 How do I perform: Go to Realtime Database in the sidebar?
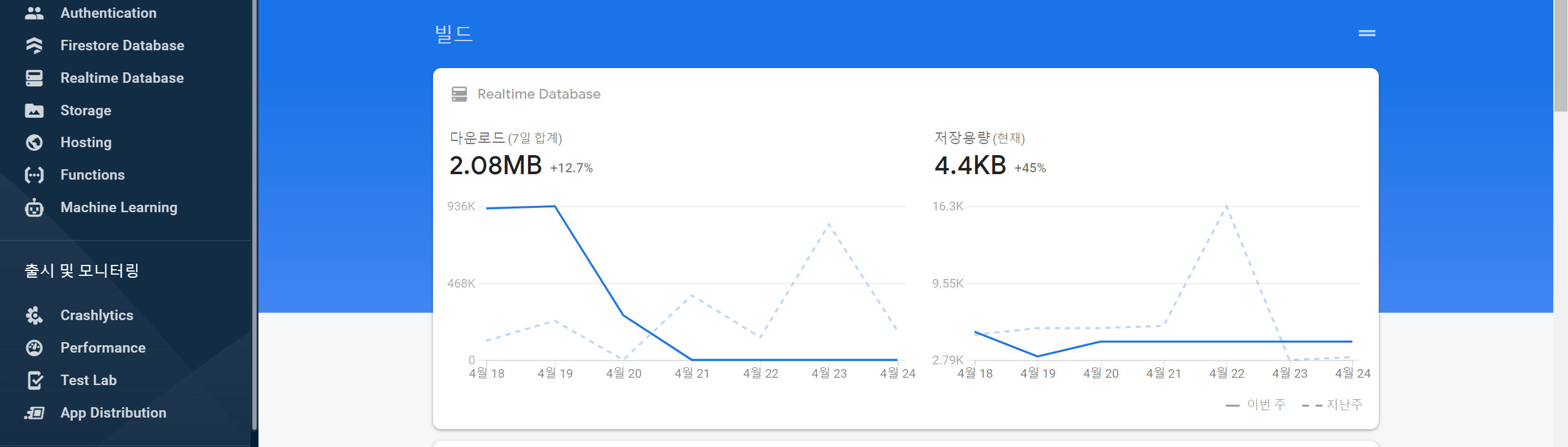point(122,78)
